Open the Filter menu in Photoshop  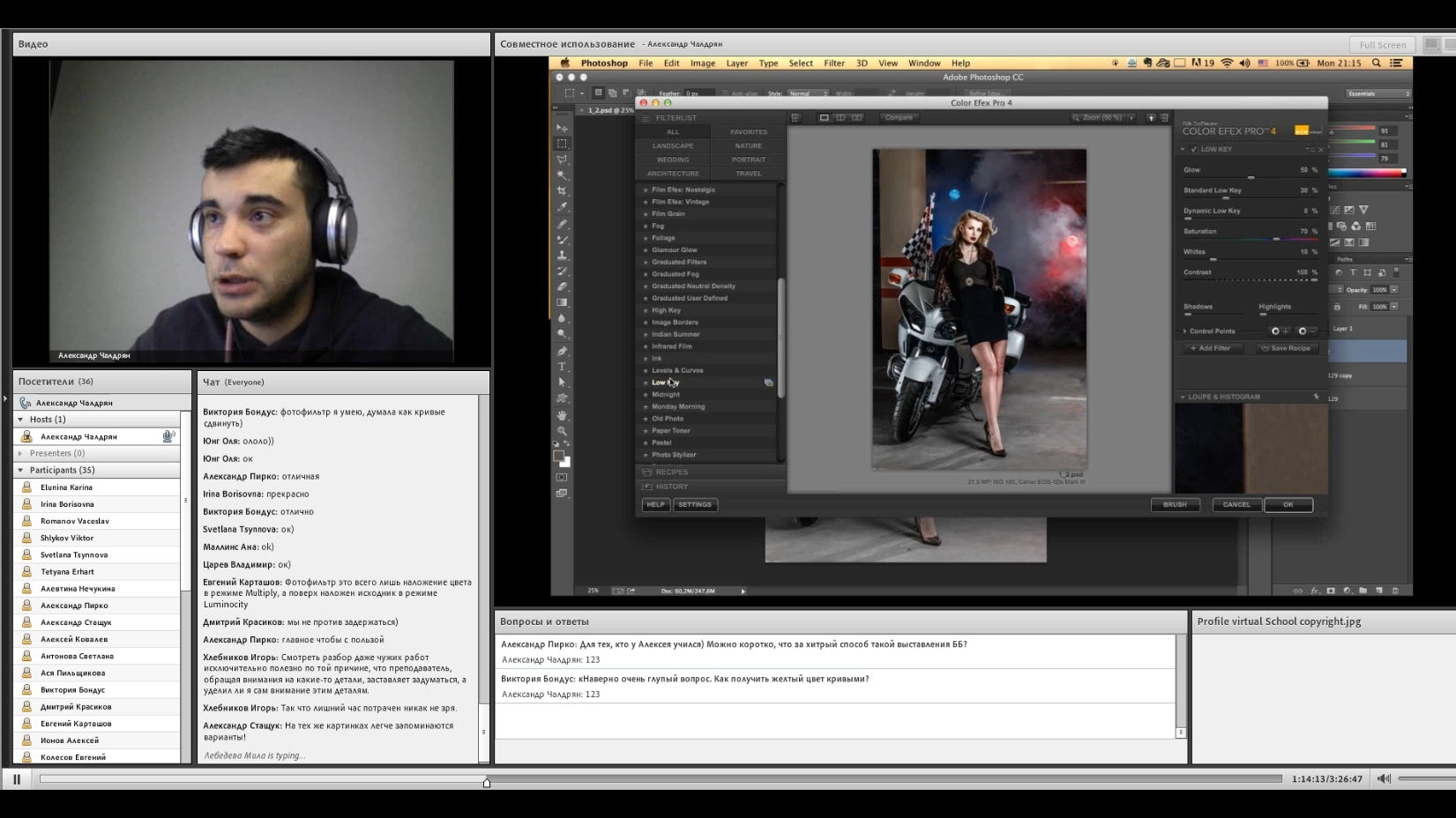coord(834,63)
